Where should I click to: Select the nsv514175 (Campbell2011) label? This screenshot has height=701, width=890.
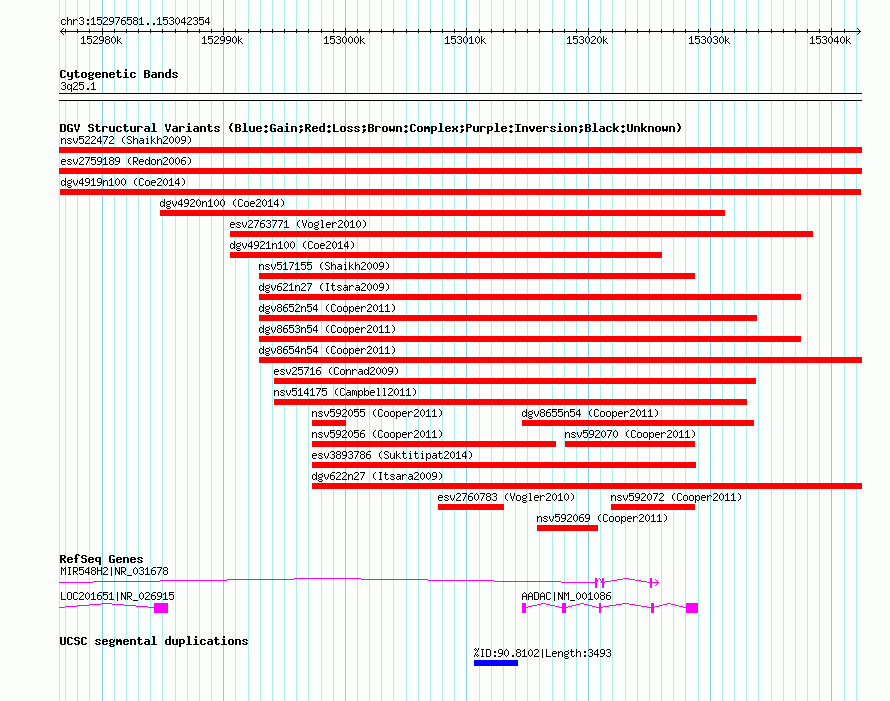[x=345, y=392]
